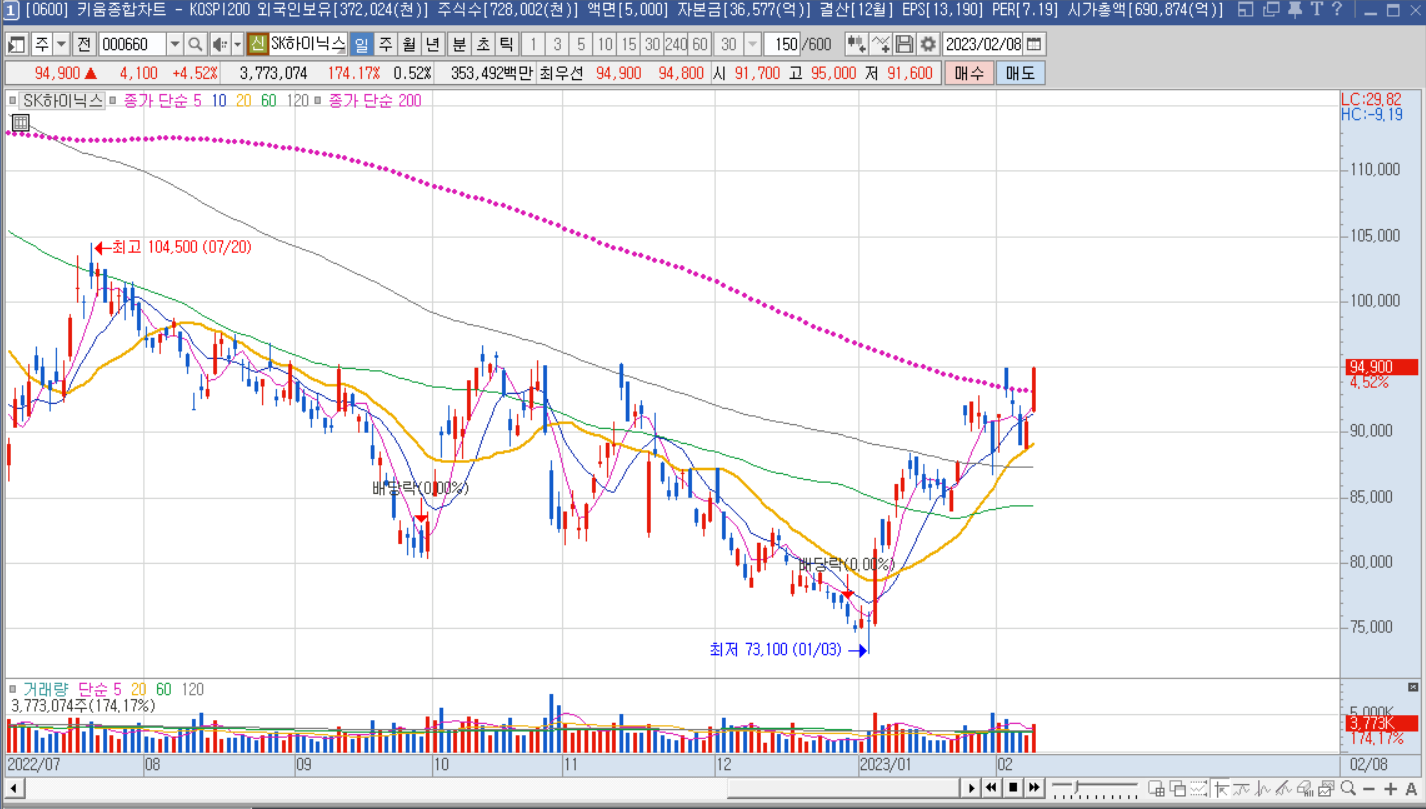Click the eraser drawing-removal icon
Viewport: 1426px width, 809px height.
point(1304,788)
